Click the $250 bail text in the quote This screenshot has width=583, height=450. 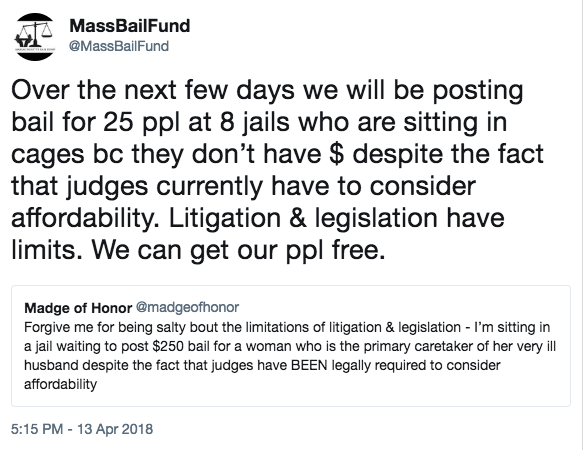[178, 346]
